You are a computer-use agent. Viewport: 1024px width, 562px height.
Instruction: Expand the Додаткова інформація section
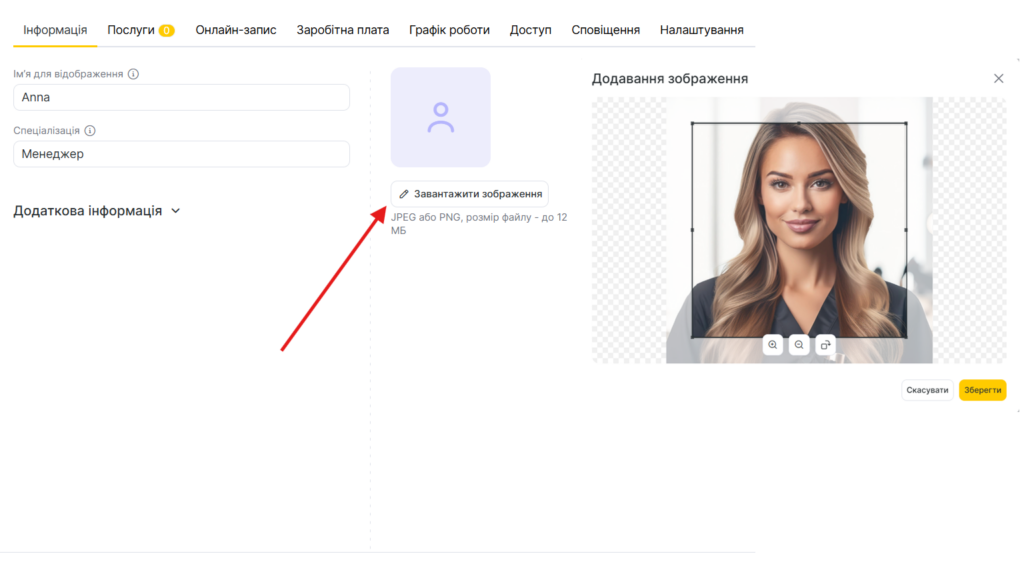[97, 211]
